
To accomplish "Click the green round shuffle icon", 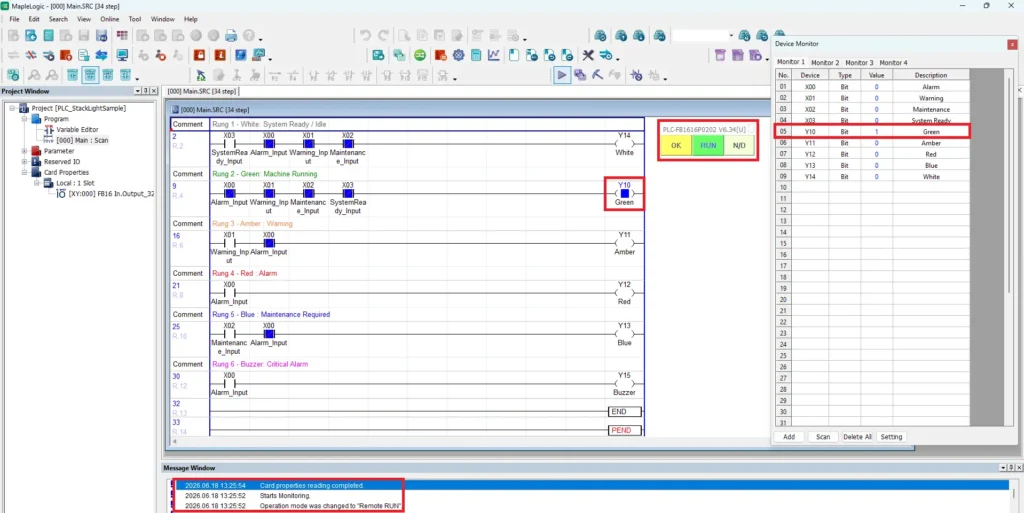I will (420, 55).
